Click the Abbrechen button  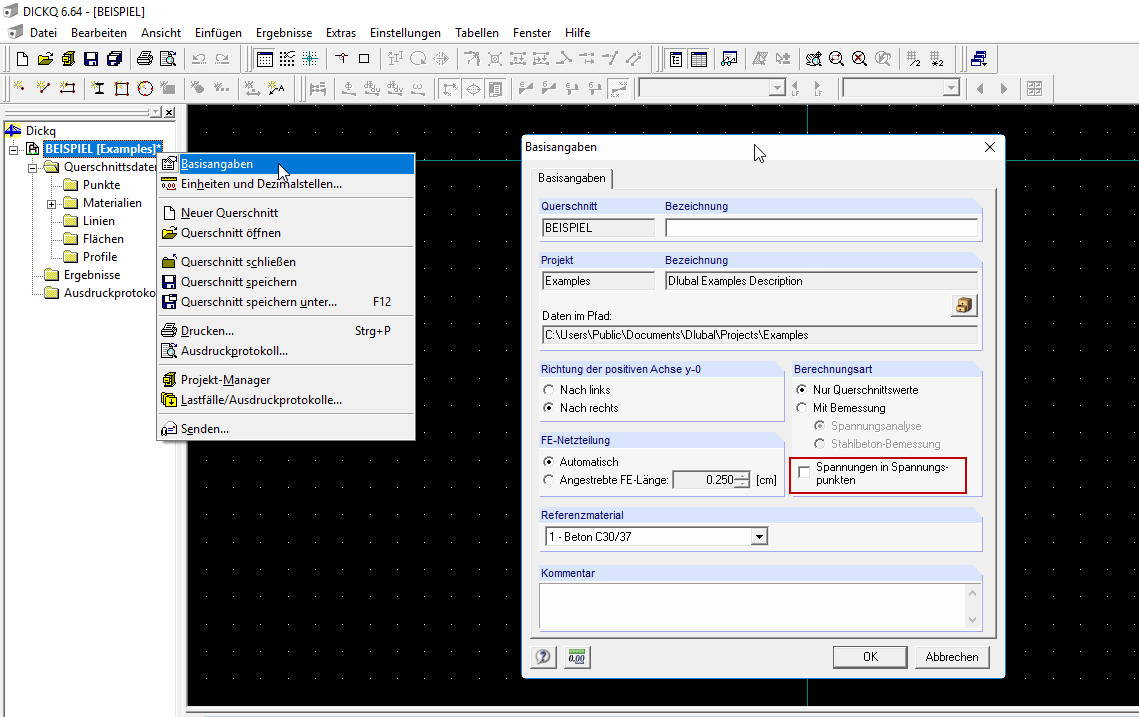tap(952, 657)
